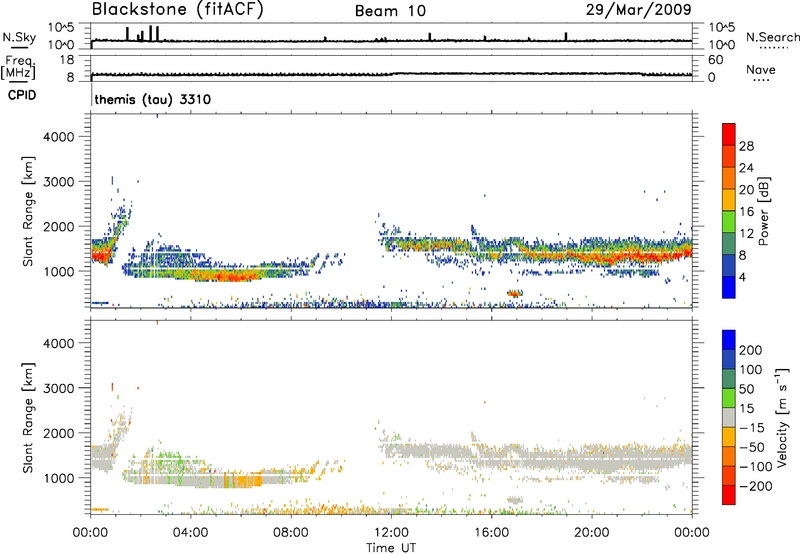
Task: Select the Beam 10 label
Action: click(390, 11)
